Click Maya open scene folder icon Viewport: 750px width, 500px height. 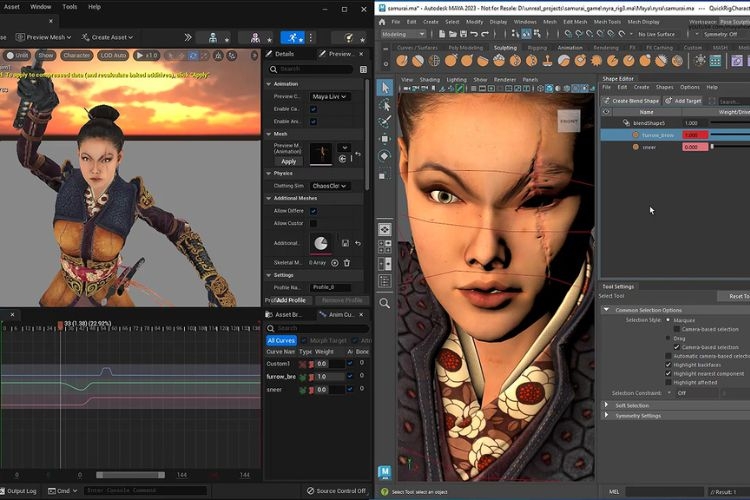tap(452, 34)
